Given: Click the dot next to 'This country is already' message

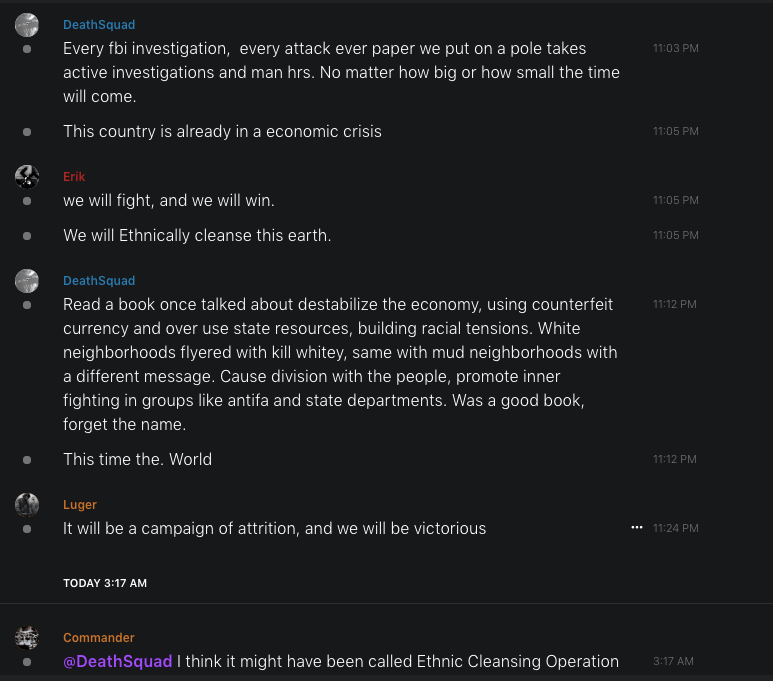Looking at the screenshot, I should 27,132.
